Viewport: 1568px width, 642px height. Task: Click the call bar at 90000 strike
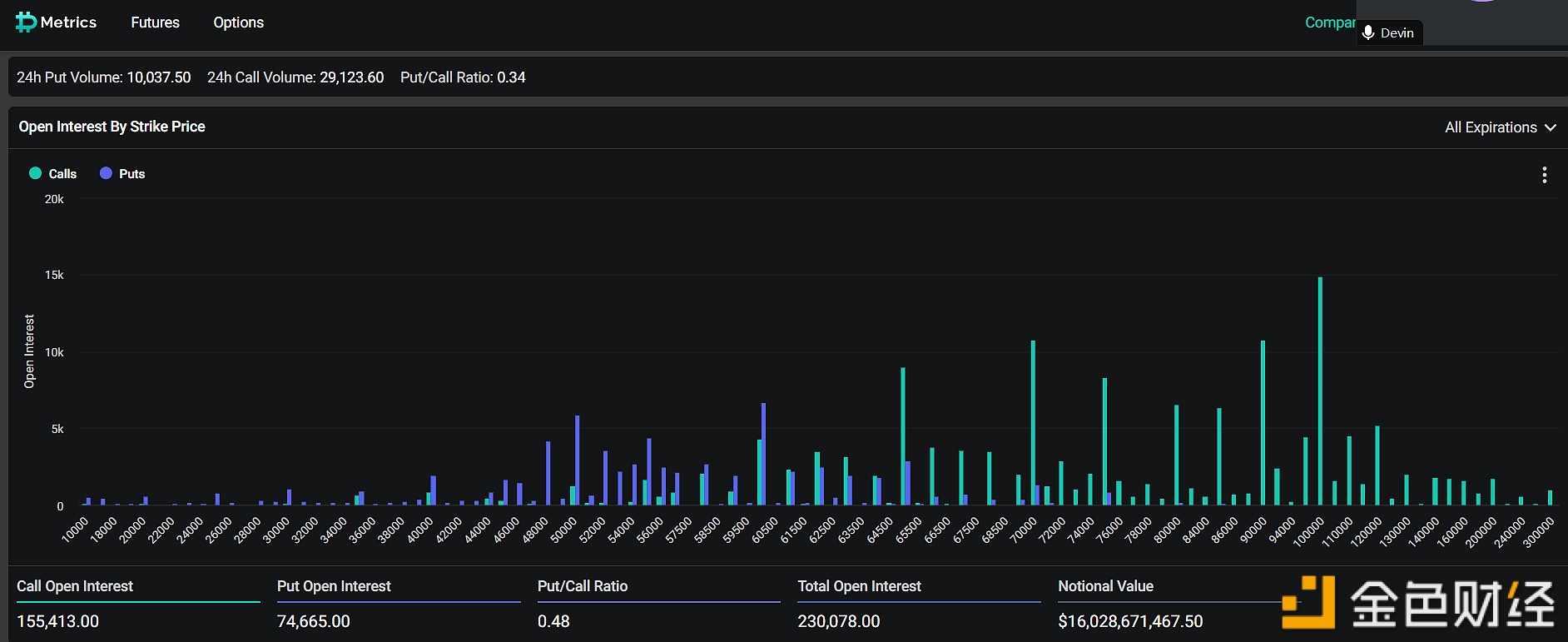click(x=1263, y=423)
